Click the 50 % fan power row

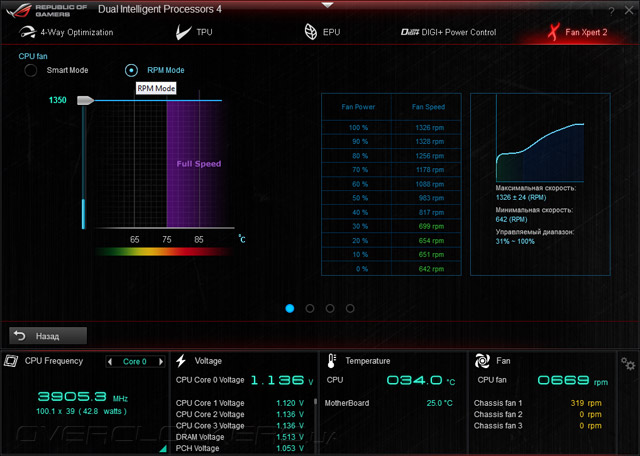tap(391, 198)
